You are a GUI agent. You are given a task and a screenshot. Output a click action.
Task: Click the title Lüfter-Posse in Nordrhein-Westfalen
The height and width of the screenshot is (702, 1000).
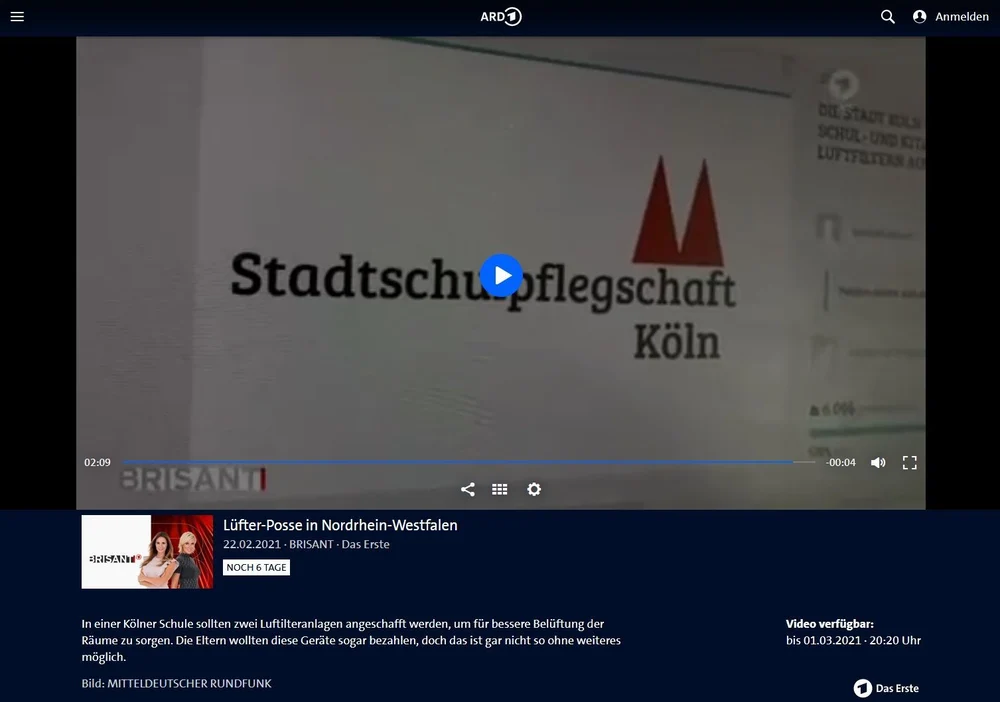coord(340,525)
